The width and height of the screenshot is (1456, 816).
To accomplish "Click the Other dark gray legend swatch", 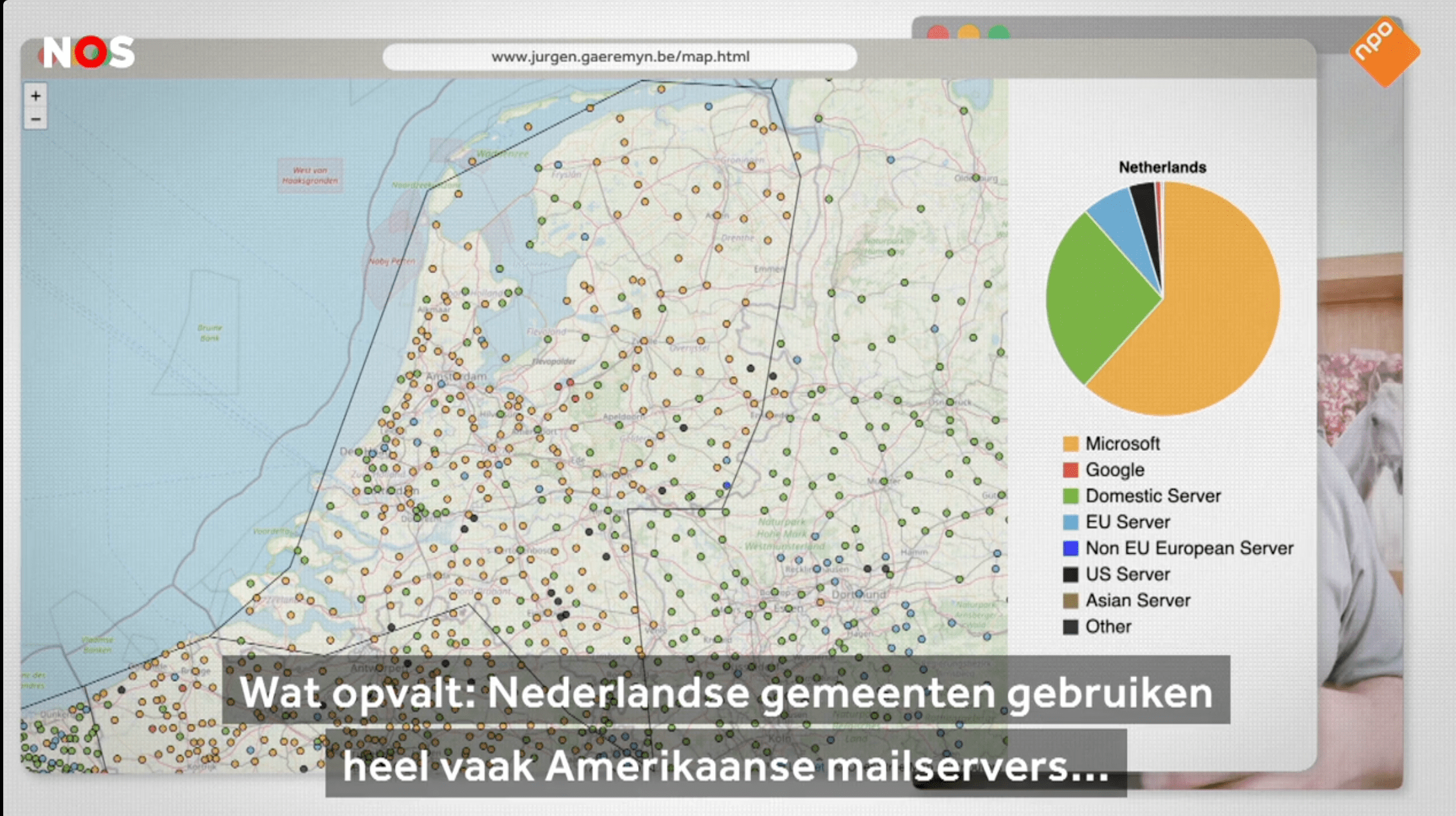I will coord(1070,626).
